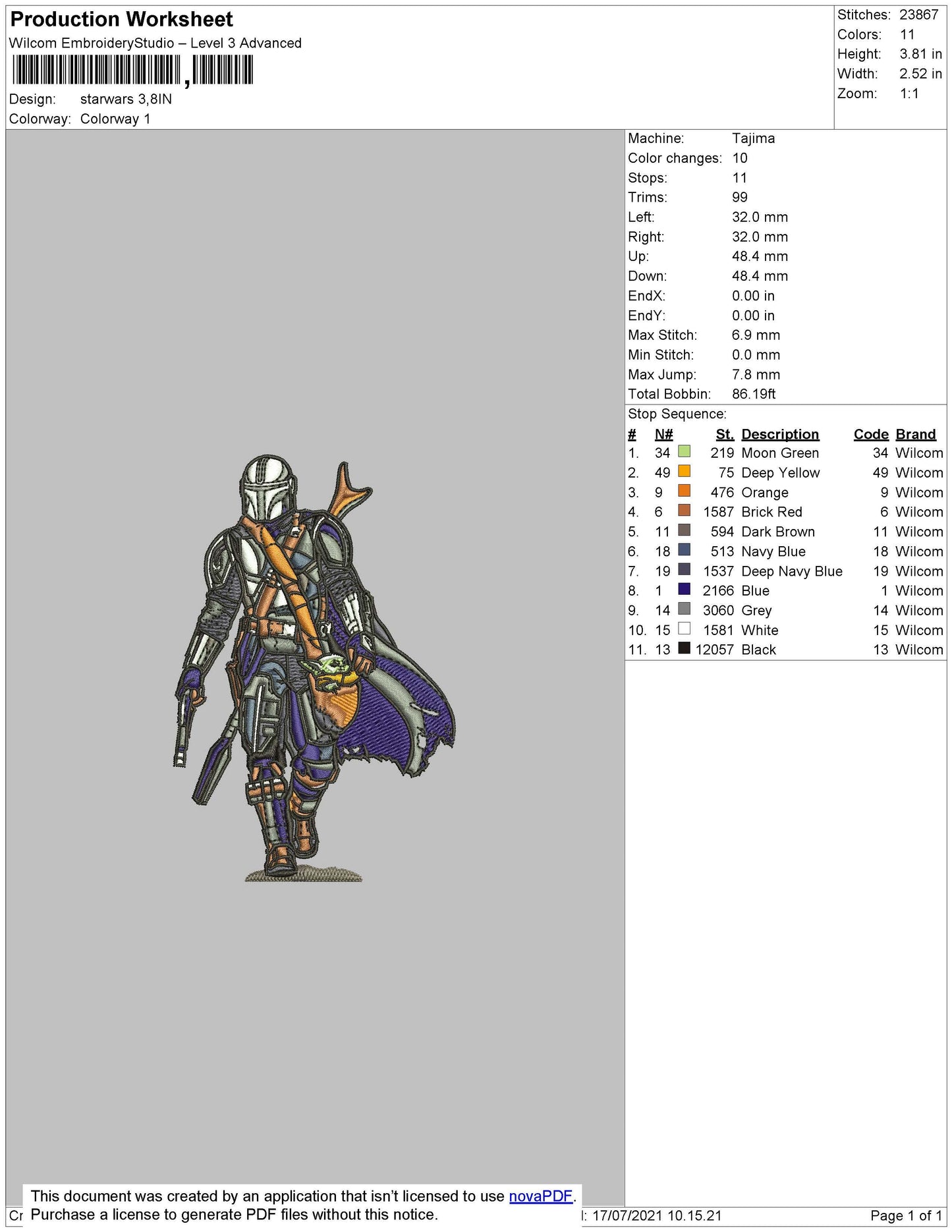Click the Code column header
The height and width of the screenshot is (1232, 952).
pyautogui.click(x=871, y=434)
